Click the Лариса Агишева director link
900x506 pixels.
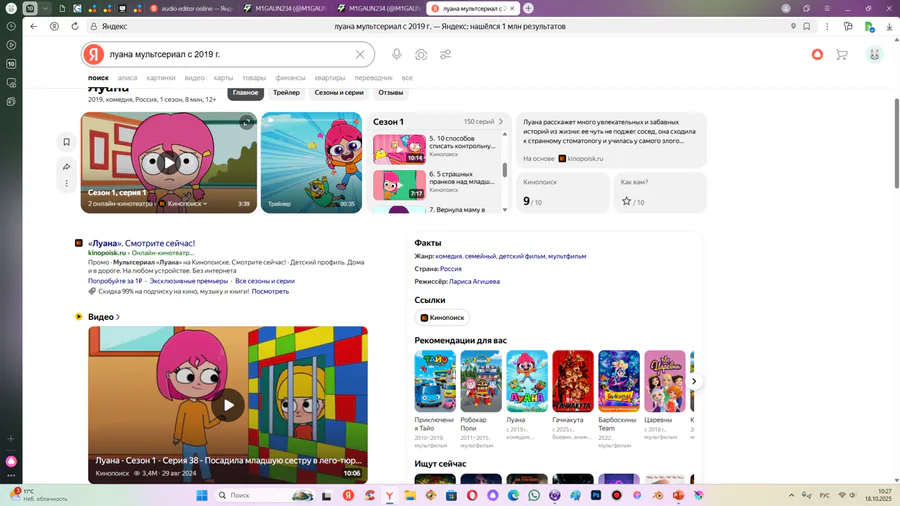474,282
